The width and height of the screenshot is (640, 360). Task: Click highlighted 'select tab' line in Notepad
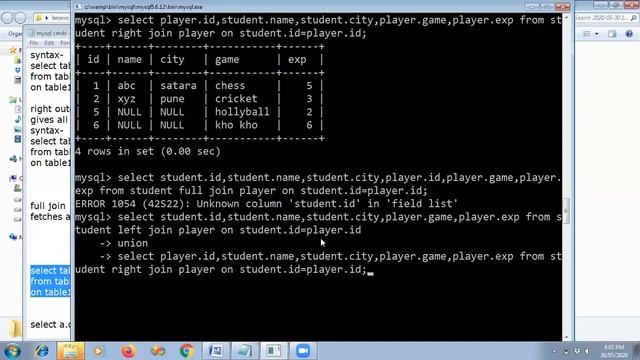(50, 271)
